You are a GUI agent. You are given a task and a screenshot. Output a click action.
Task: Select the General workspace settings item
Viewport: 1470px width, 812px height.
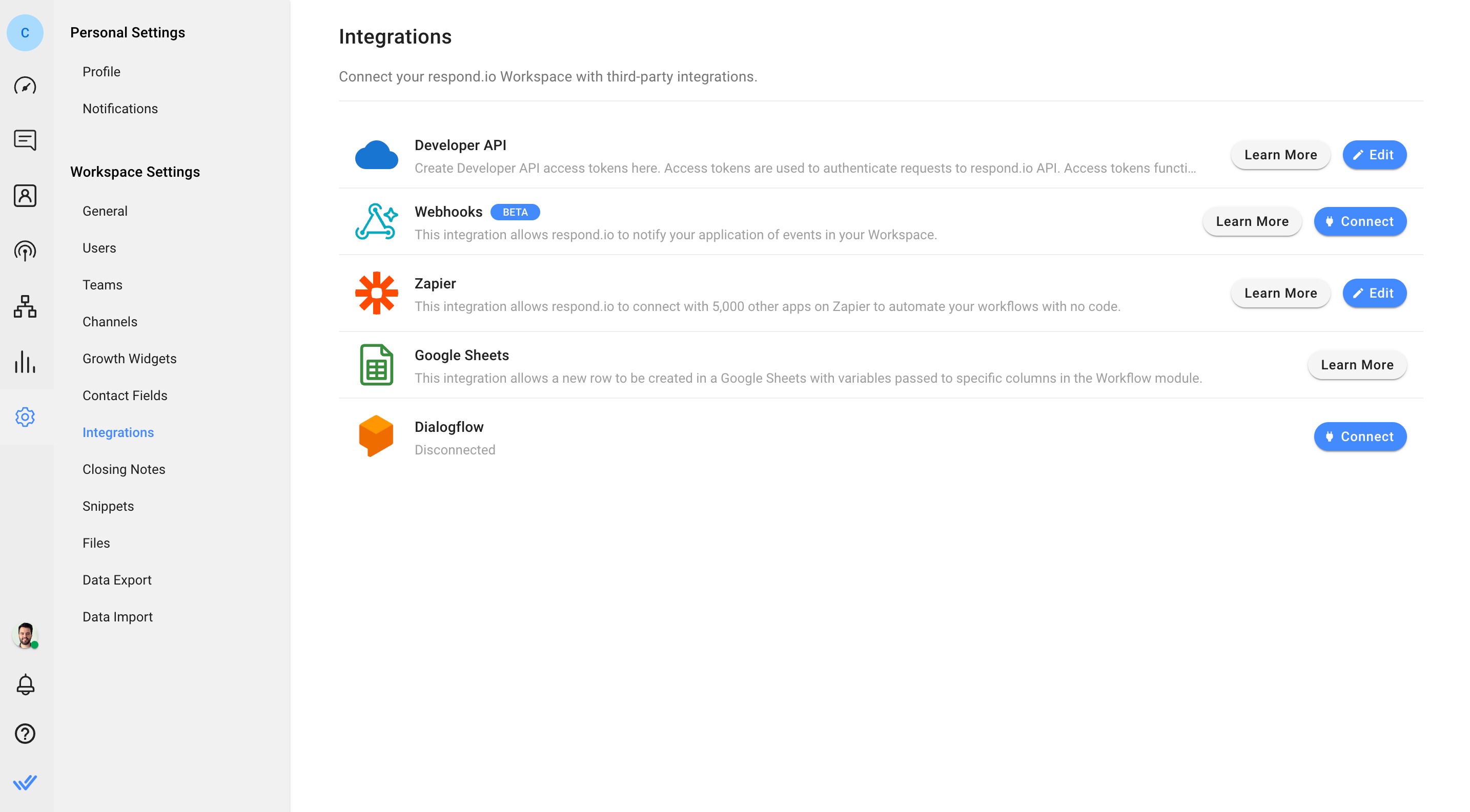click(x=105, y=211)
